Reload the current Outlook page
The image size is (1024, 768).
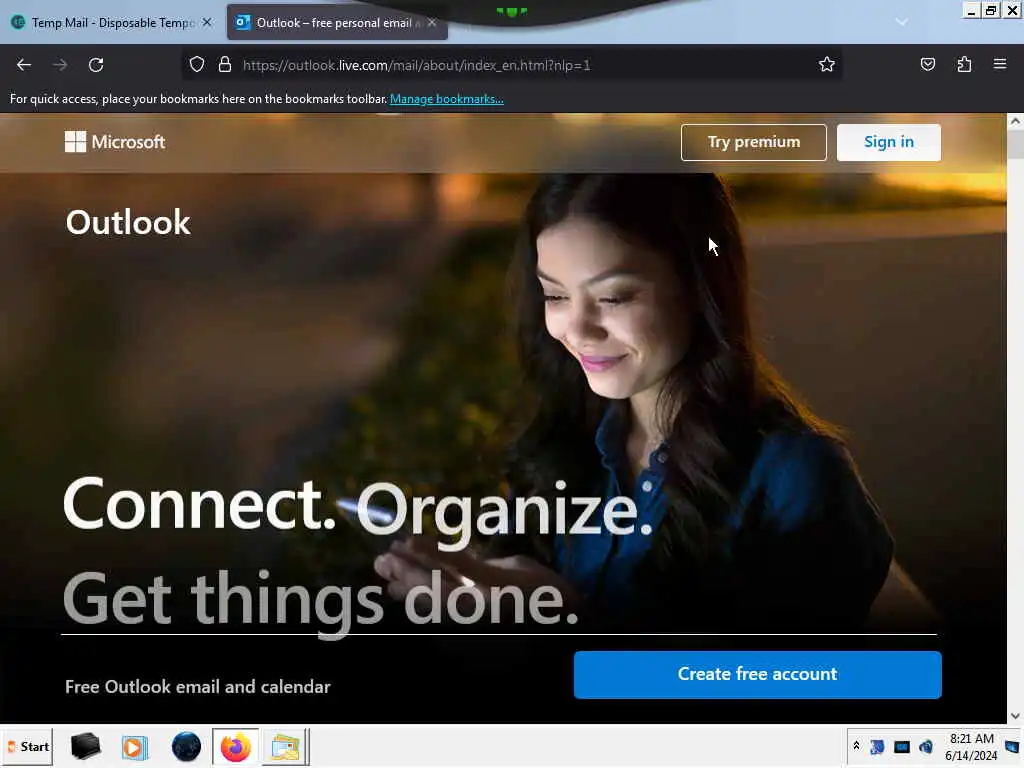click(96, 65)
